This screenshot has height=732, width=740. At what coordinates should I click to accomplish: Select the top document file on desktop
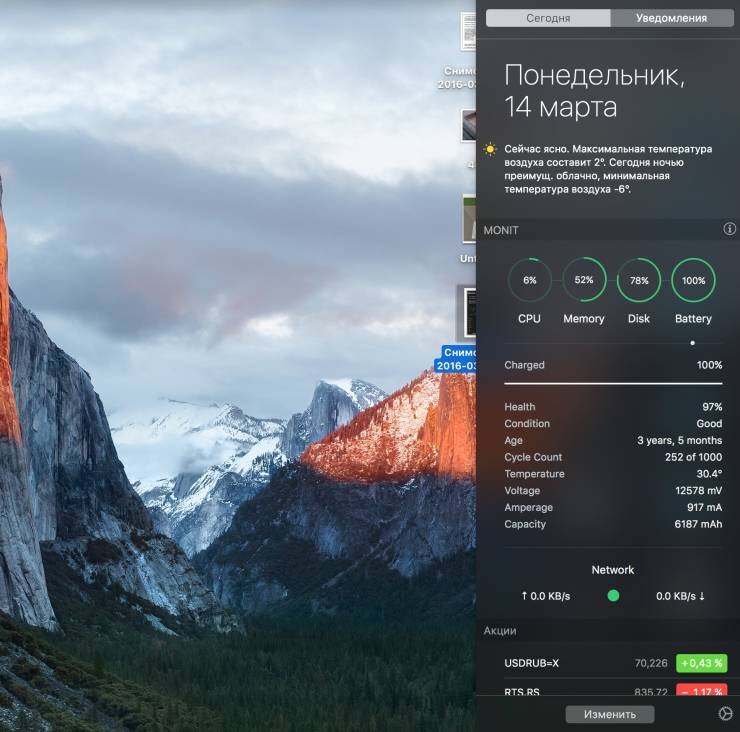tap(468, 31)
